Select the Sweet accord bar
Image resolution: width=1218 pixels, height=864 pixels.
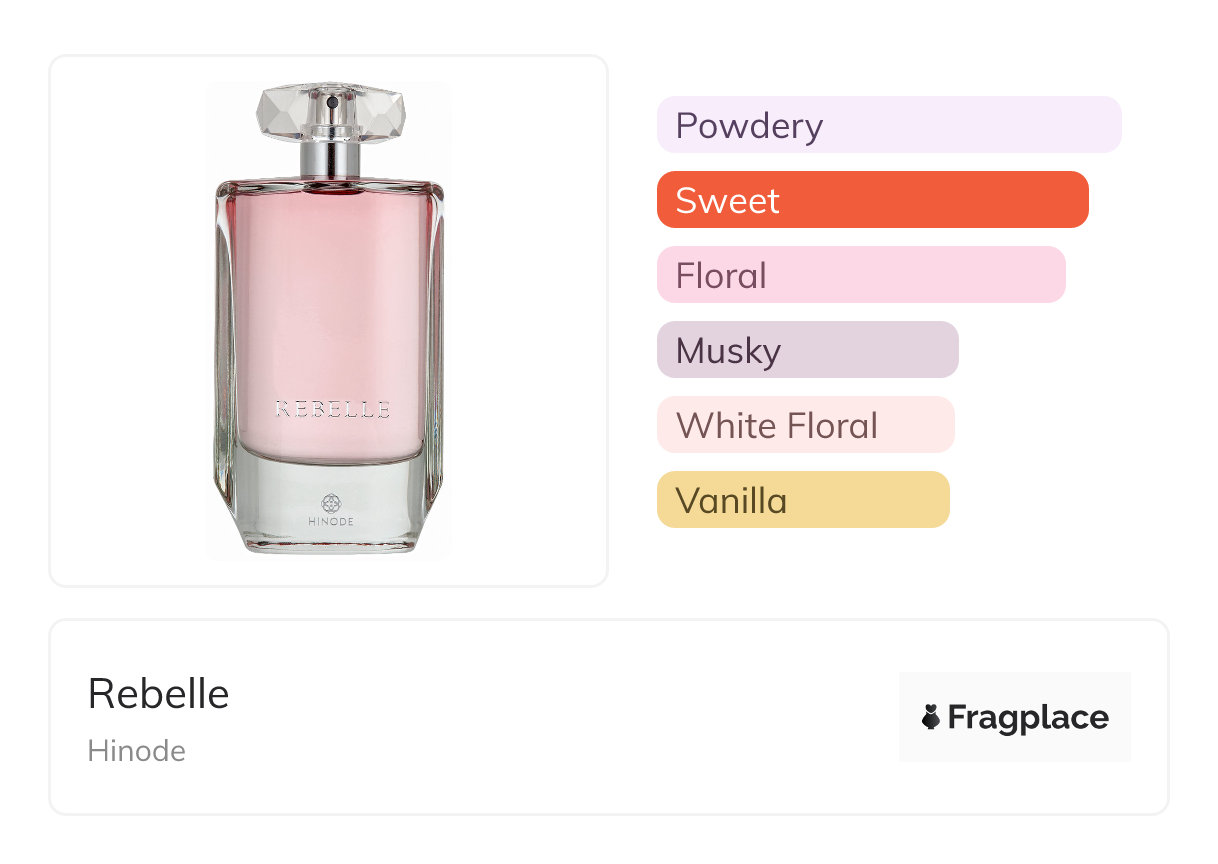pyautogui.click(x=871, y=200)
